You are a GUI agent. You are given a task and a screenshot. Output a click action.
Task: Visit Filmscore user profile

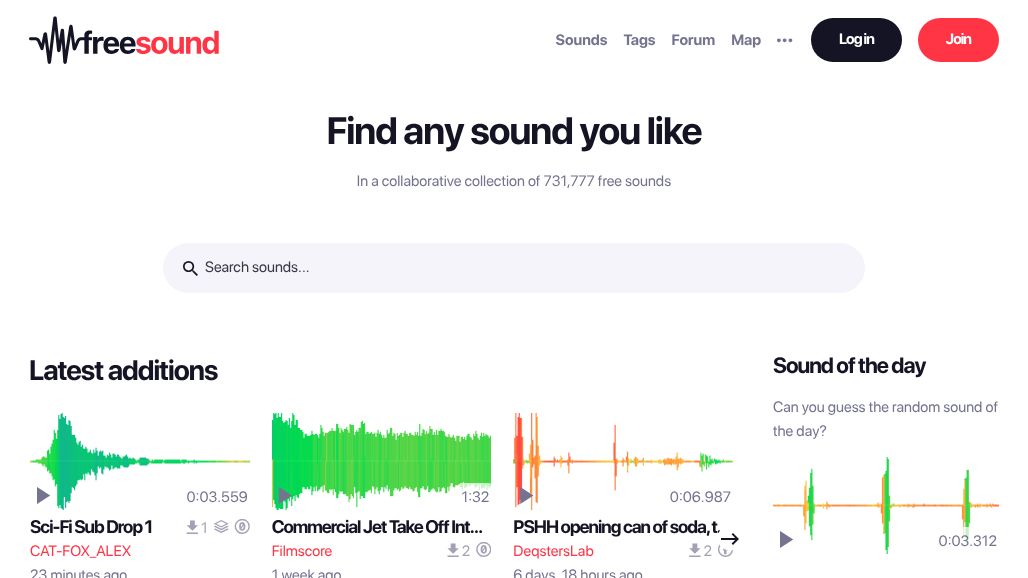[x=302, y=551]
